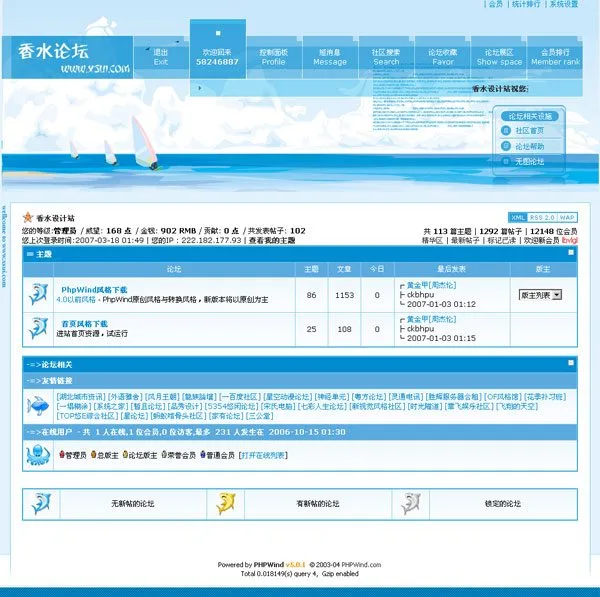
Task: Click the 打开在线列表 link
Action: pos(263,455)
